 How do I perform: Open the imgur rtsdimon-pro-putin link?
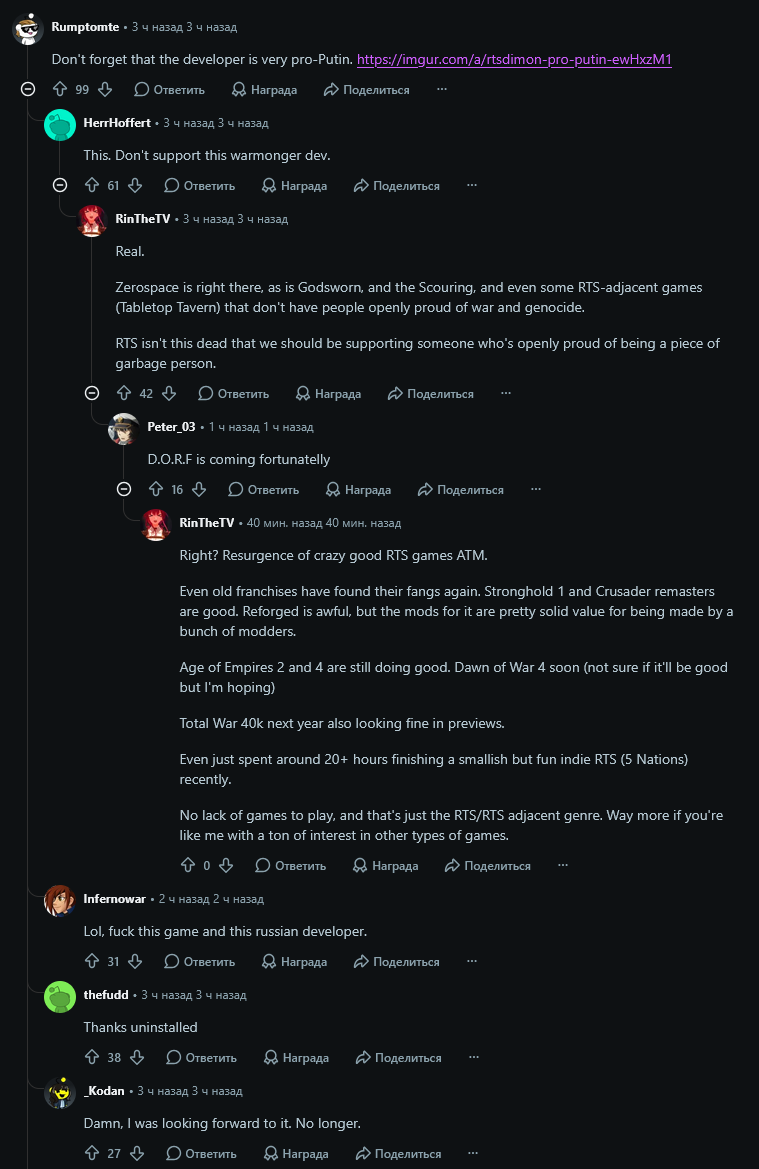coord(514,60)
